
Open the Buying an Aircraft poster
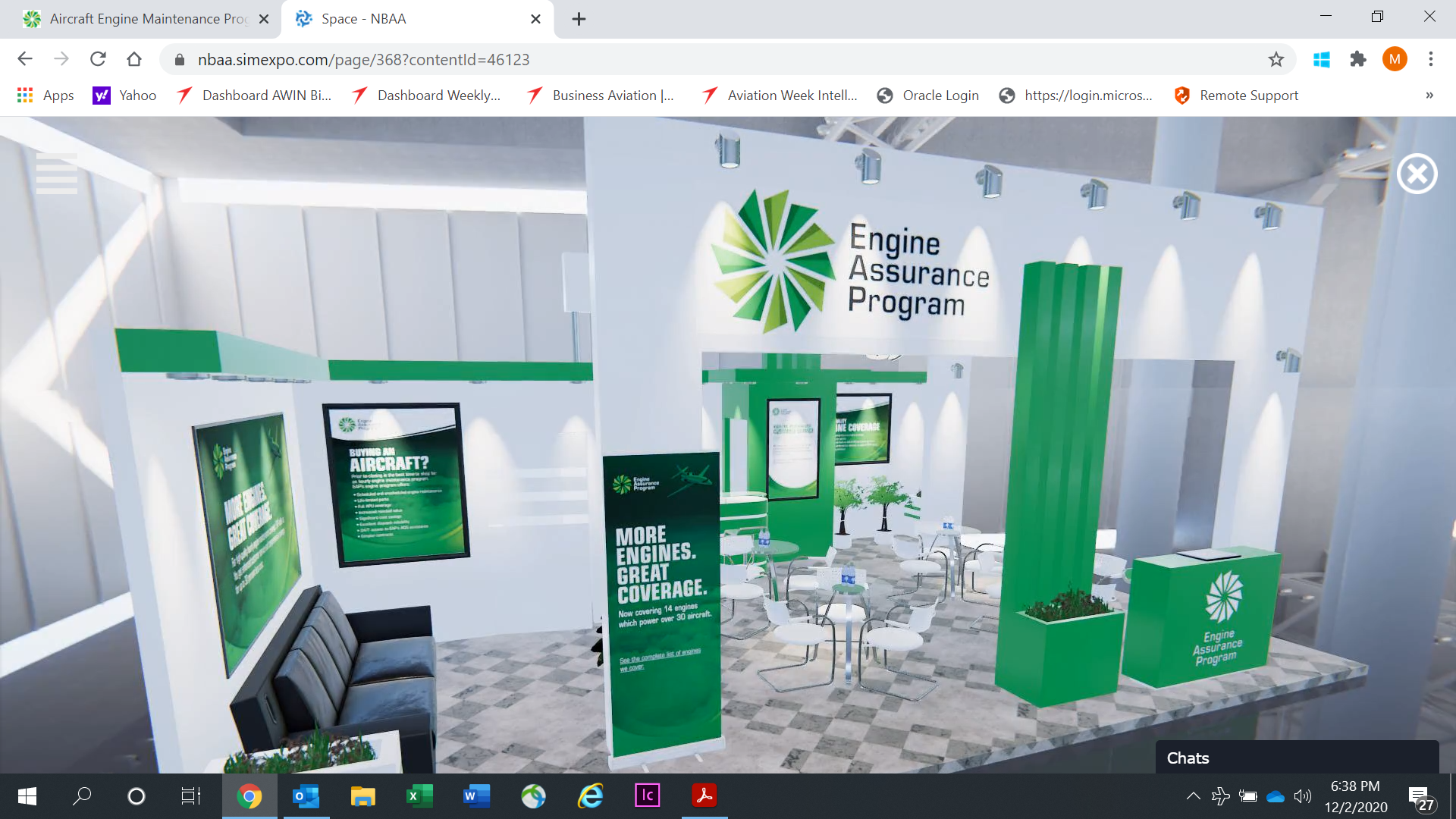[397, 485]
